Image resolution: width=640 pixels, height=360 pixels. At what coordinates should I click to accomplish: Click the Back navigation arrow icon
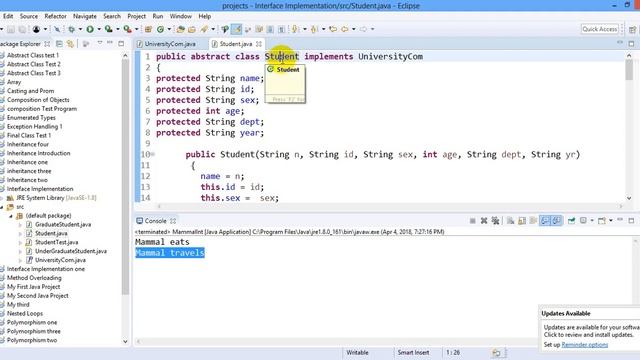point(345,29)
